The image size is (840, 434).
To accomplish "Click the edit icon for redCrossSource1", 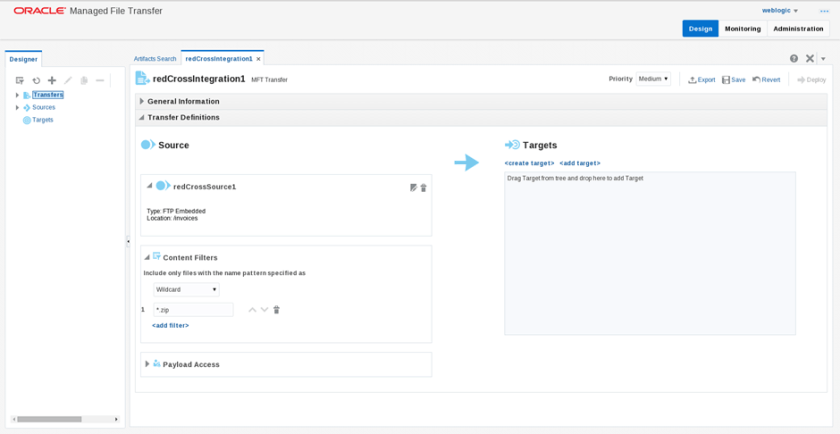I will (x=413, y=187).
